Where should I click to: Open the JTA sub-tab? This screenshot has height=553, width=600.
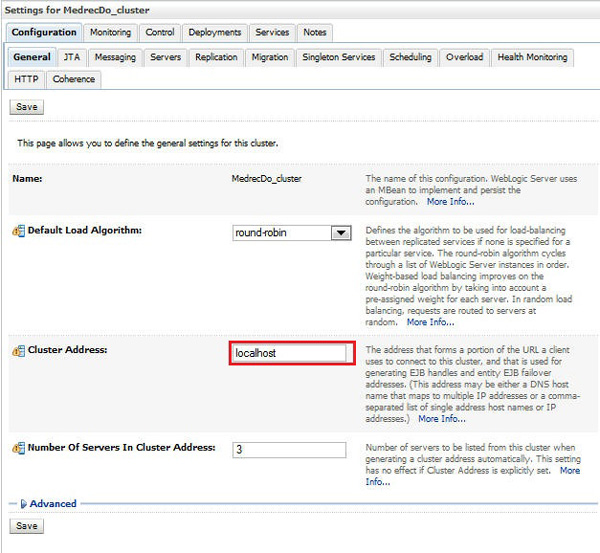click(72, 57)
